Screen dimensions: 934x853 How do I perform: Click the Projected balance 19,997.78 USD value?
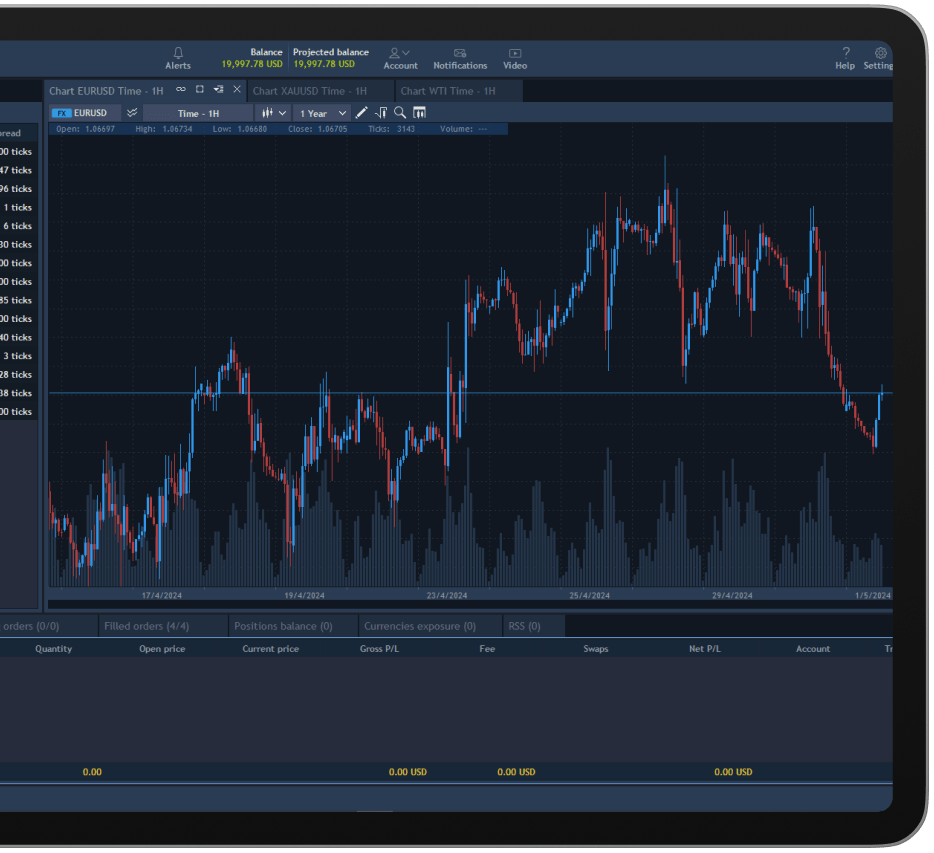324,64
